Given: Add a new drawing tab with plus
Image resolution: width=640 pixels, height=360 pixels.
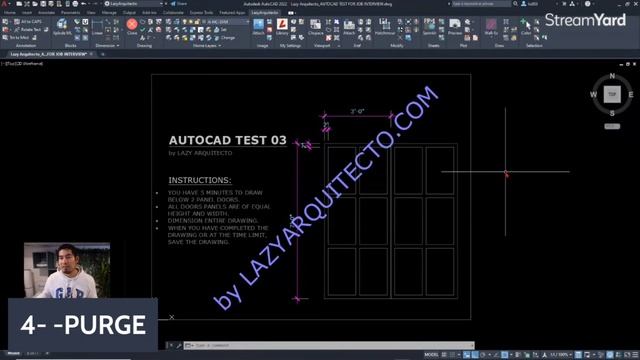Looking at the screenshot, I should pos(102,54).
